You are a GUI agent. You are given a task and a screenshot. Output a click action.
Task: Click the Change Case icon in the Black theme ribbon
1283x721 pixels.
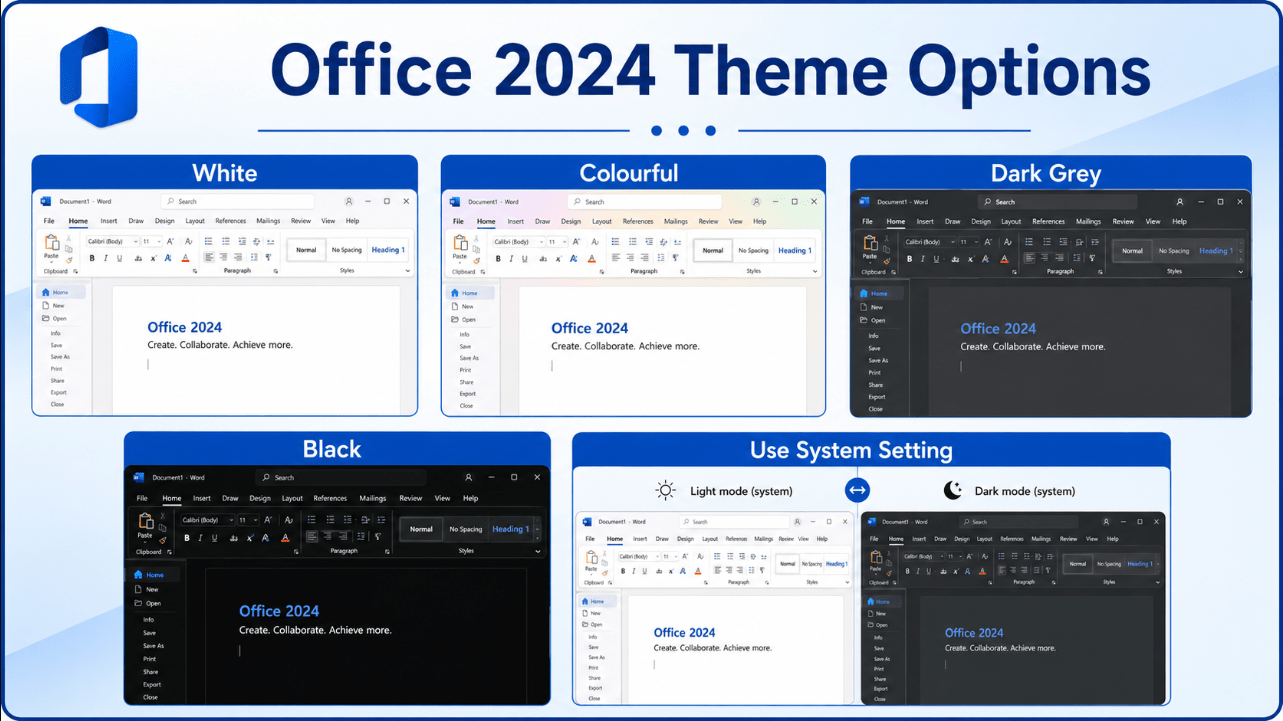[289, 520]
